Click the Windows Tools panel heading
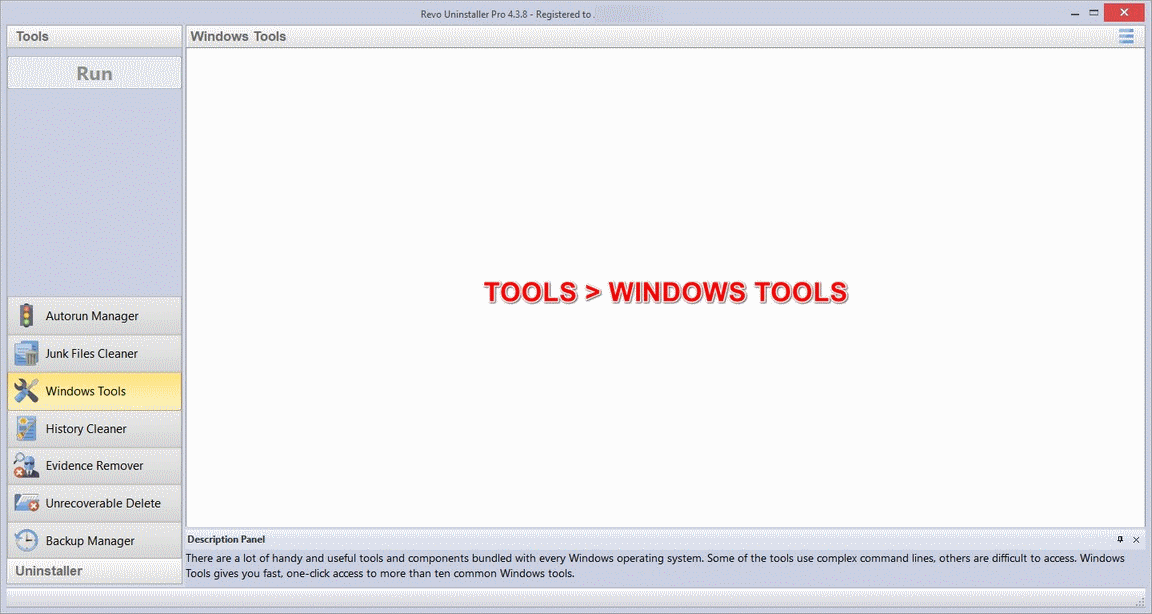The height and width of the screenshot is (614, 1152). pos(238,36)
